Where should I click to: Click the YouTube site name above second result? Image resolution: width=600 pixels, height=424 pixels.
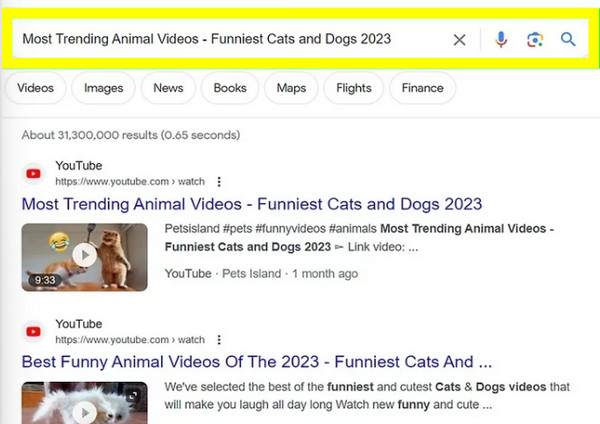pyautogui.click(x=79, y=324)
